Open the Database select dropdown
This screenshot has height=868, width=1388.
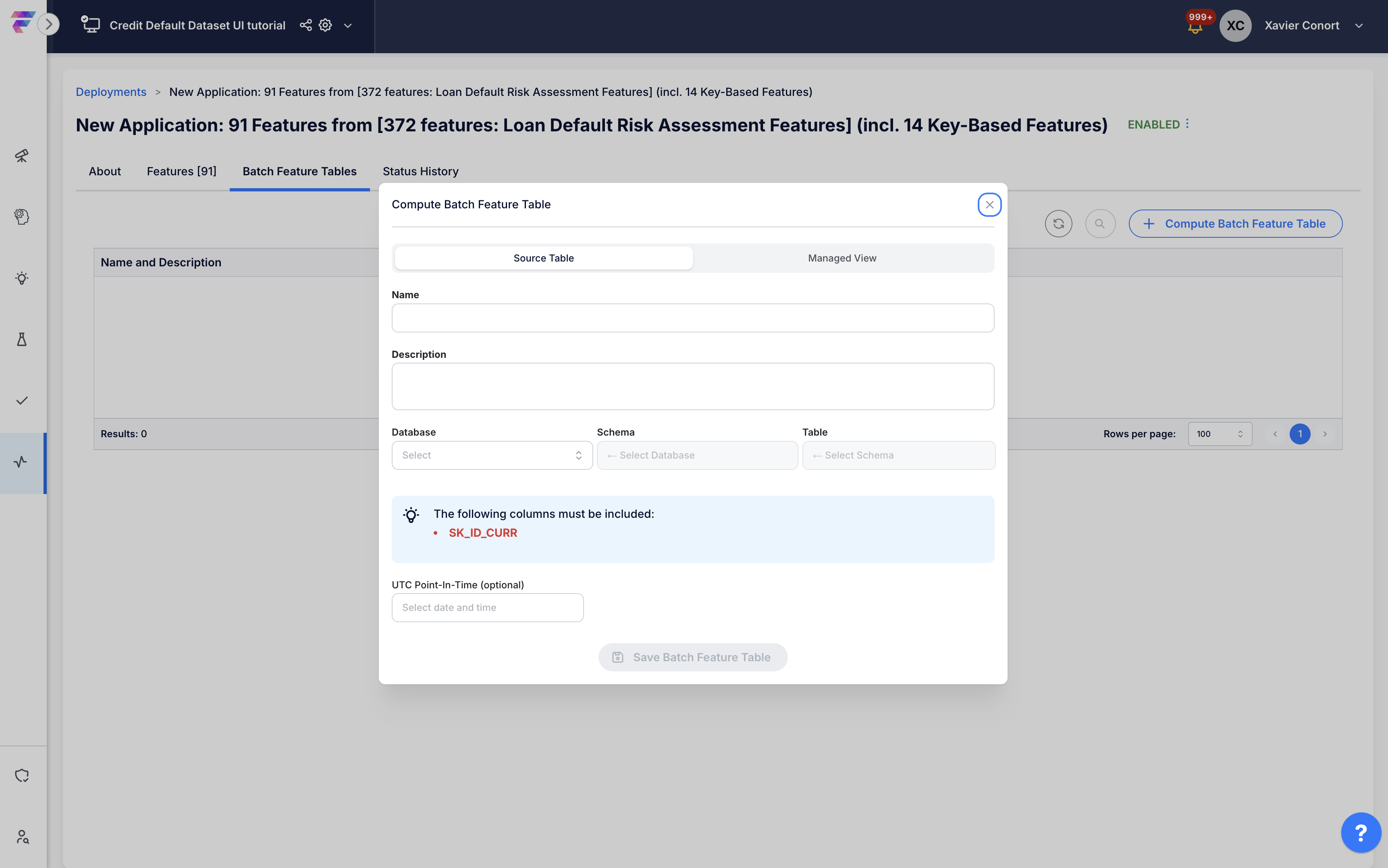click(x=491, y=455)
